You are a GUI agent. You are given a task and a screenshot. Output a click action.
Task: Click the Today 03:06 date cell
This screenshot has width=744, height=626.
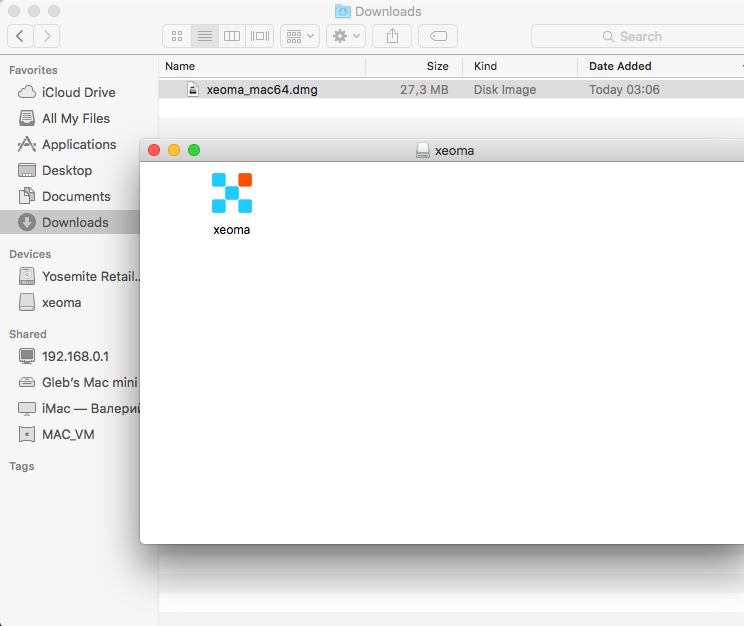click(x=624, y=90)
